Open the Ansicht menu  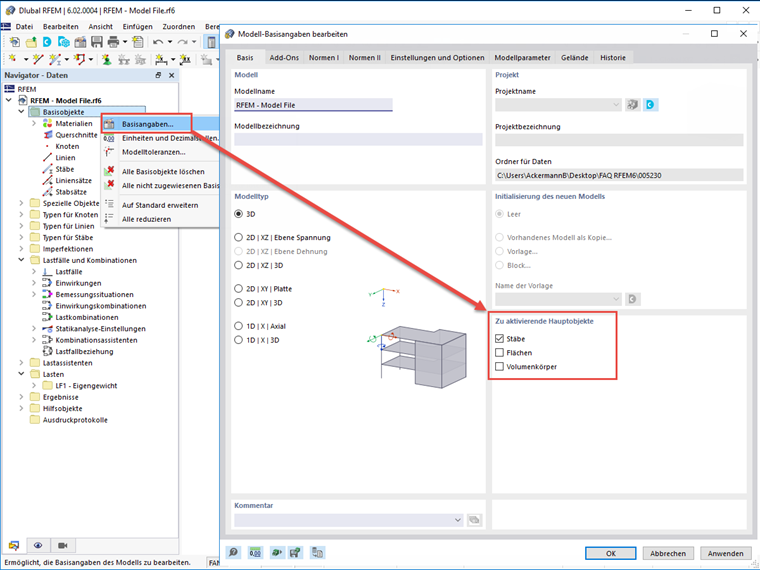[100, 27]
